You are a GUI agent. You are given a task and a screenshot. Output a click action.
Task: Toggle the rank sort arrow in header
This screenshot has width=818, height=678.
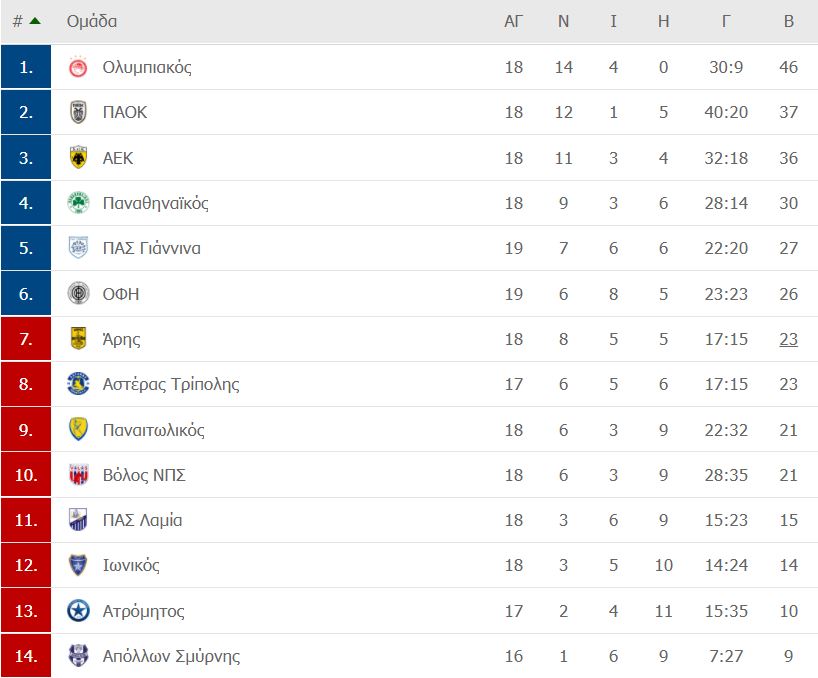35,21
